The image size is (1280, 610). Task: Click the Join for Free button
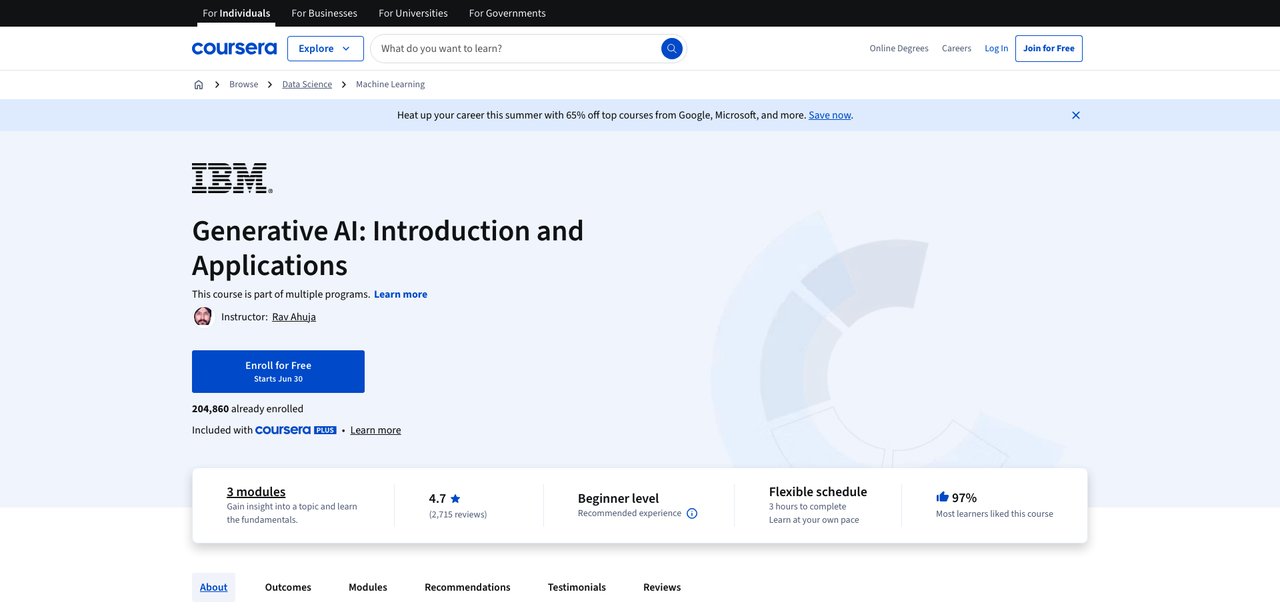(x=1049, y=48)
